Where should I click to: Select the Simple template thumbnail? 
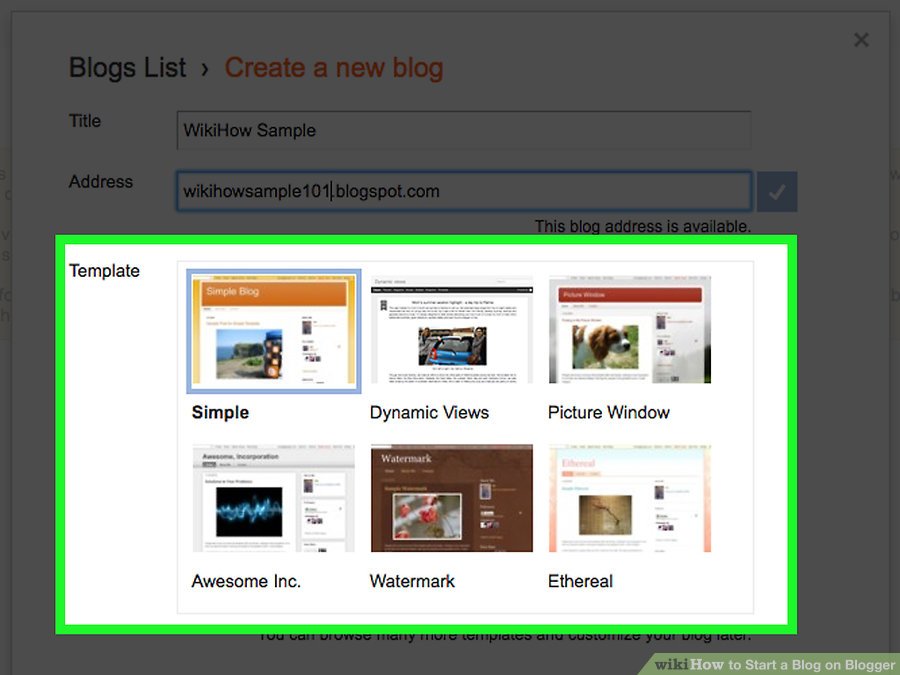tap(274, 330)
